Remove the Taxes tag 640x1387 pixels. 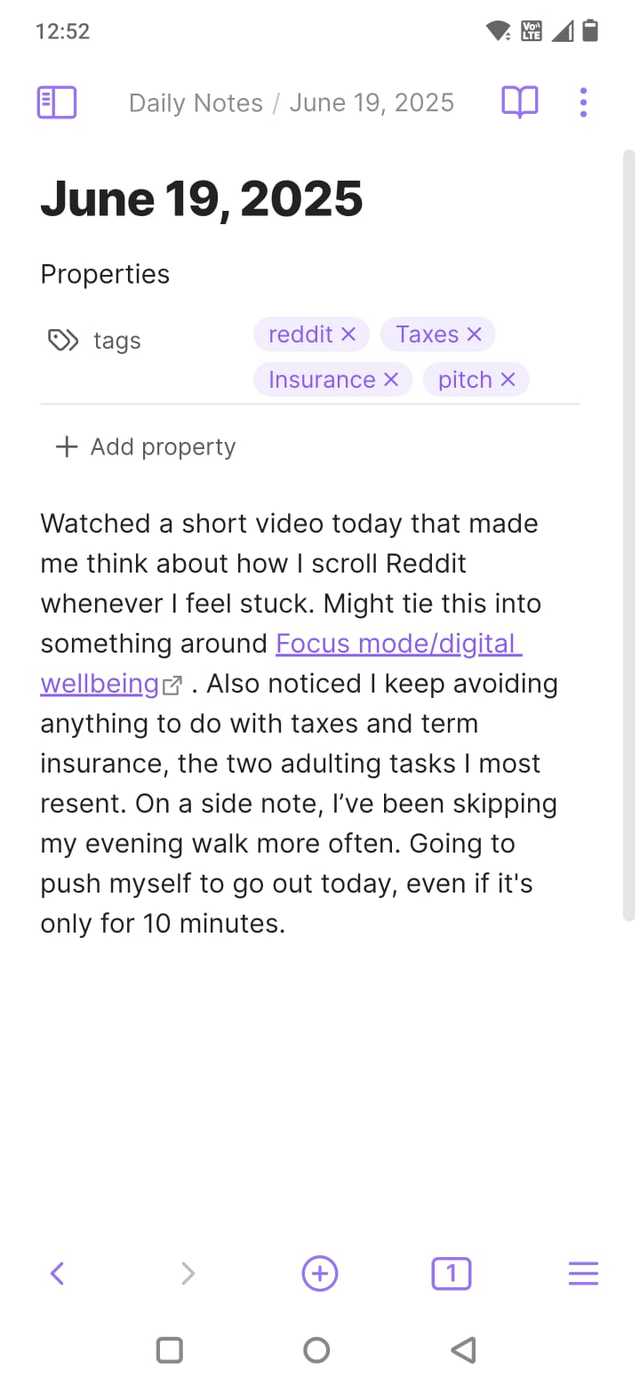click(x=474, y=334)
